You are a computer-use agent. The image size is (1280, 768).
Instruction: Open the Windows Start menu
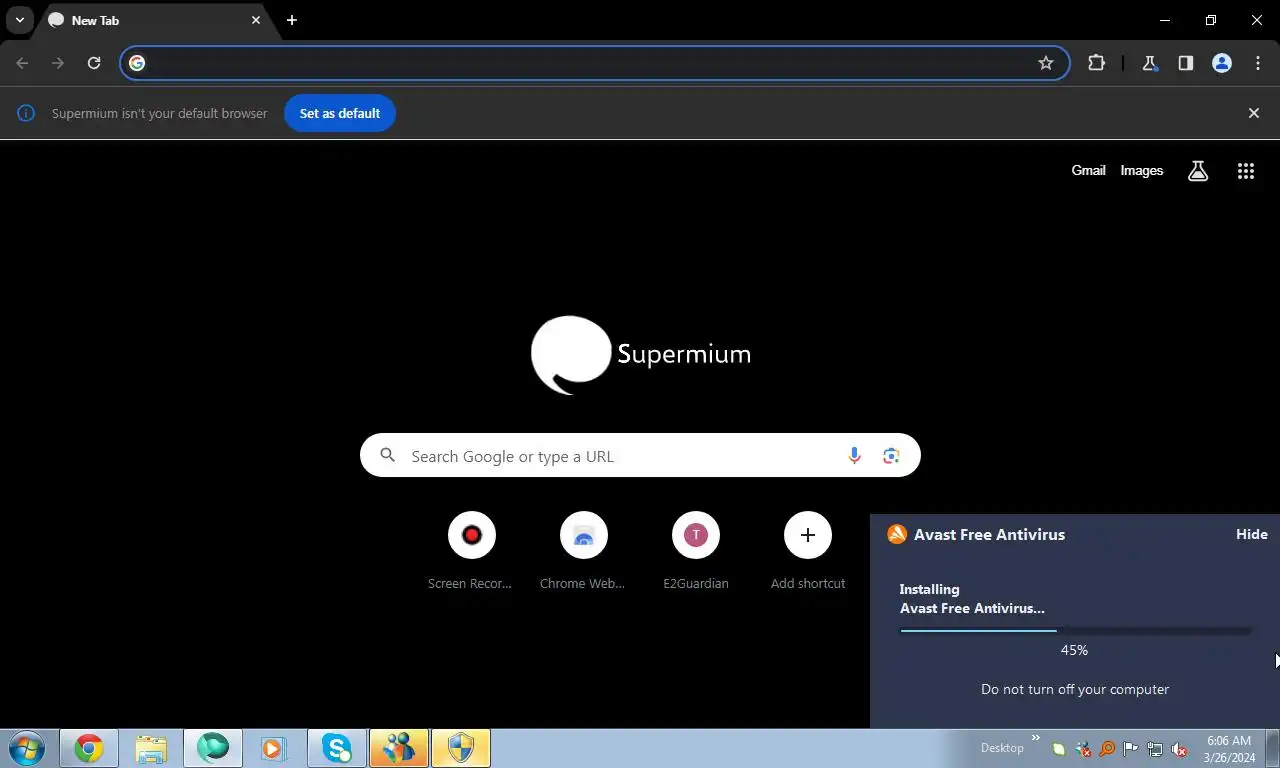coord(27,748)
